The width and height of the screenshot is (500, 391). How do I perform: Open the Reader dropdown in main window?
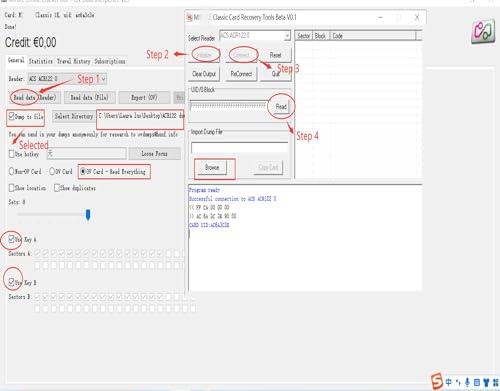click(x=67, y=79)
